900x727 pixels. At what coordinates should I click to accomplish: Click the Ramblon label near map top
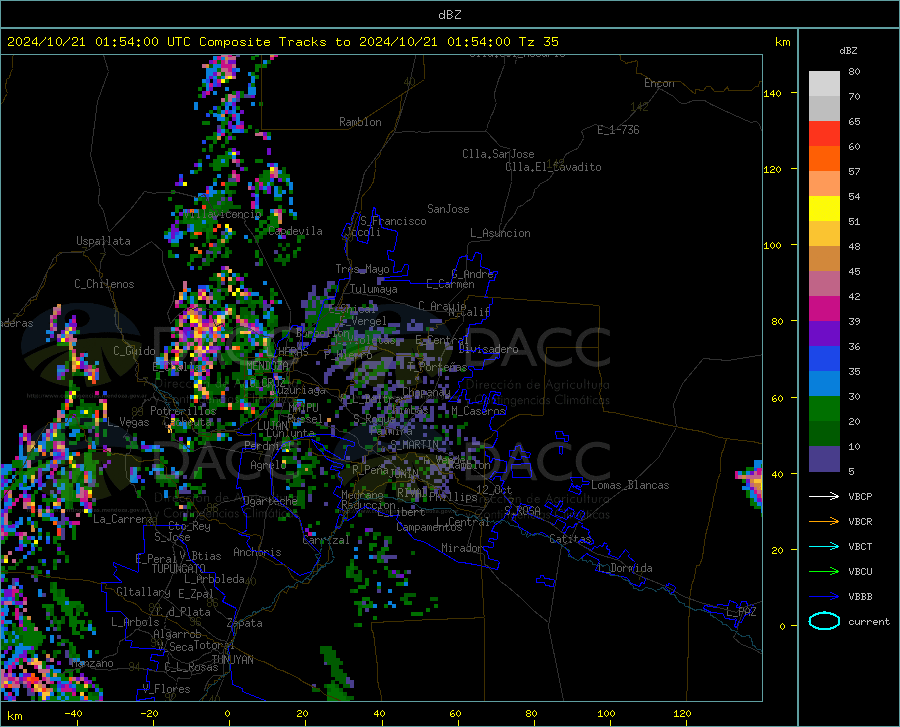tap(360, 122)
